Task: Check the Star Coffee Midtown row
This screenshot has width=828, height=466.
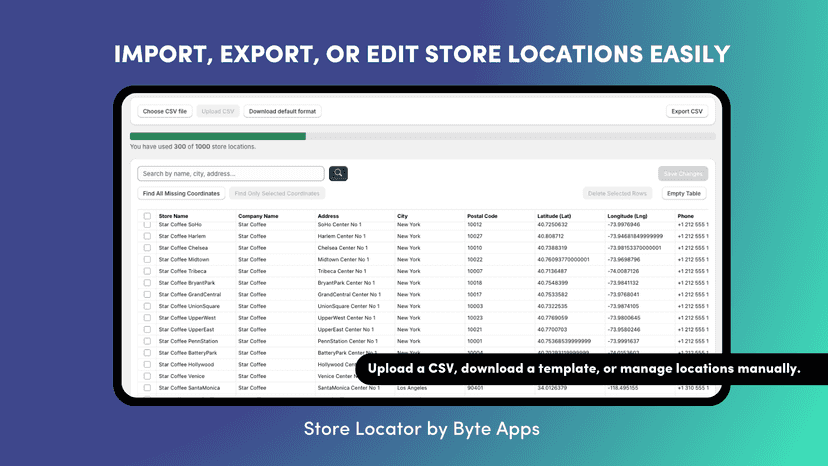Action: tap(147, 259)
